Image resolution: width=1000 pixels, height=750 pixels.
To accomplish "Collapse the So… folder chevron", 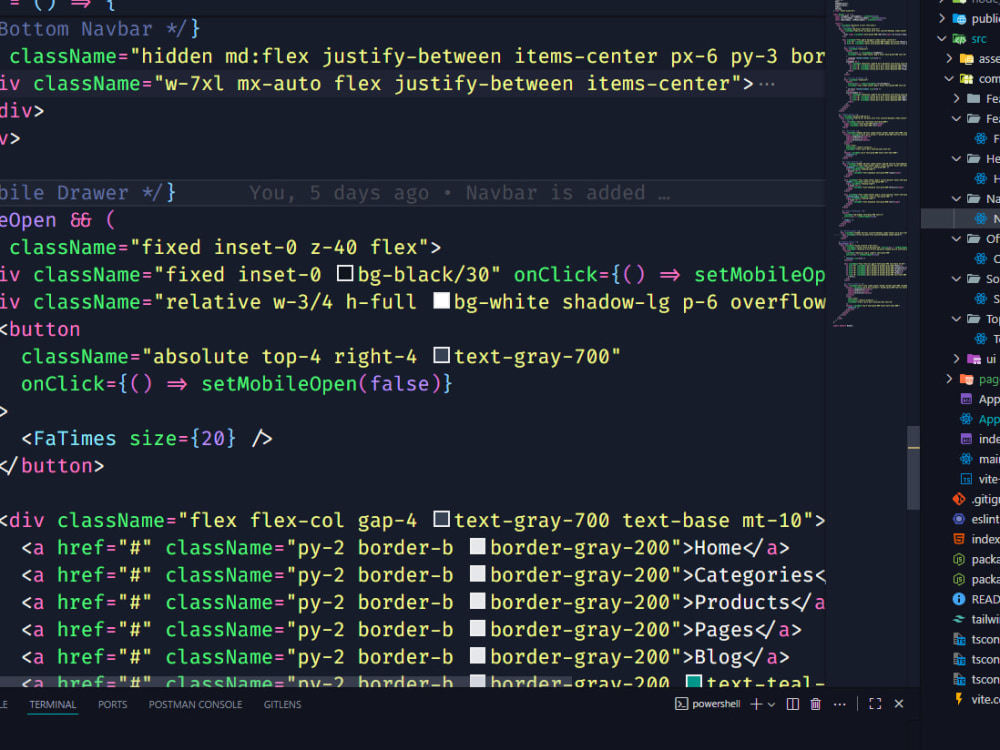I will [956, 279].
